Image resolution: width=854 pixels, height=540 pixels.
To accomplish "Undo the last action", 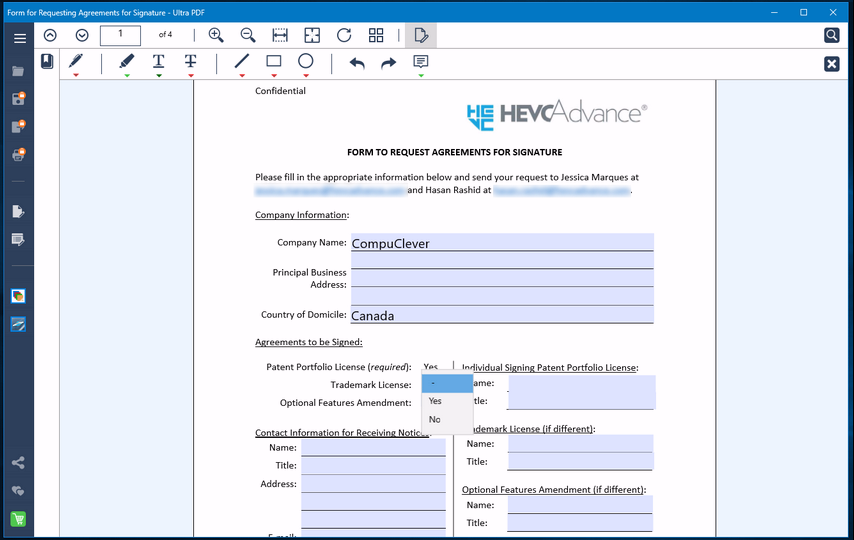I will 357,63.
